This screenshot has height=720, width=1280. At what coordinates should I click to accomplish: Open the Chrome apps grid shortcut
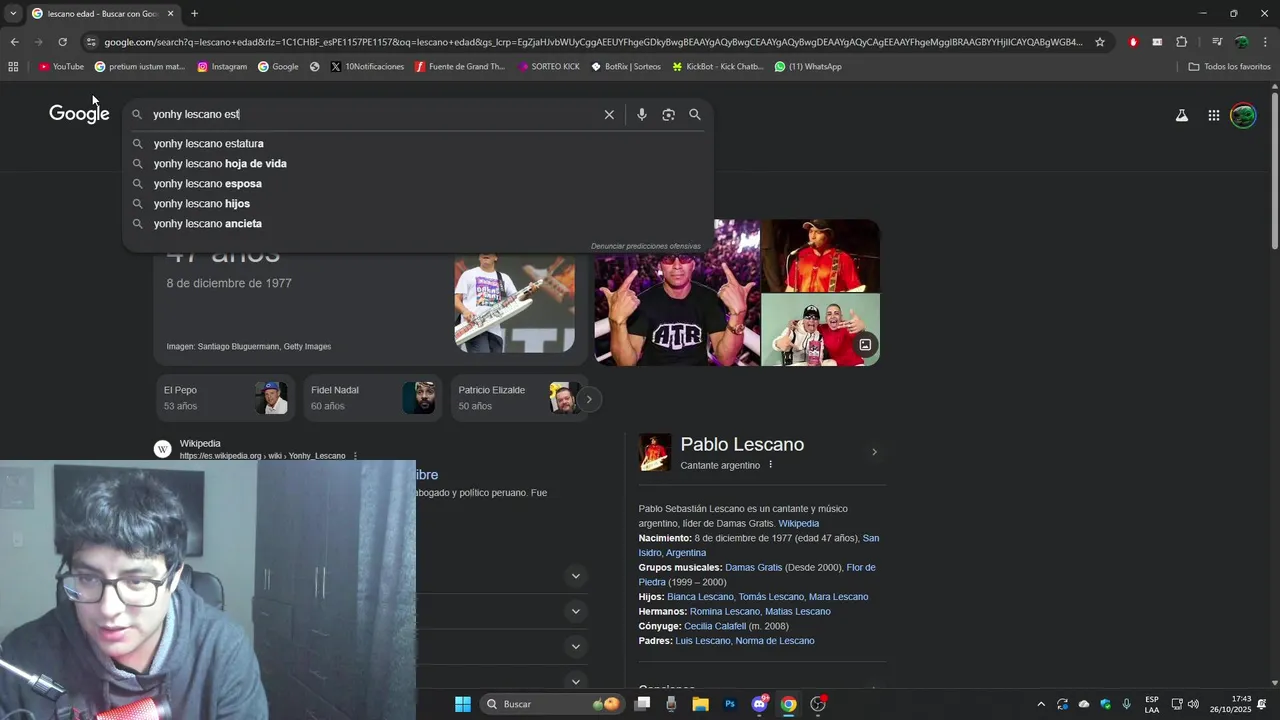[13, 67]
